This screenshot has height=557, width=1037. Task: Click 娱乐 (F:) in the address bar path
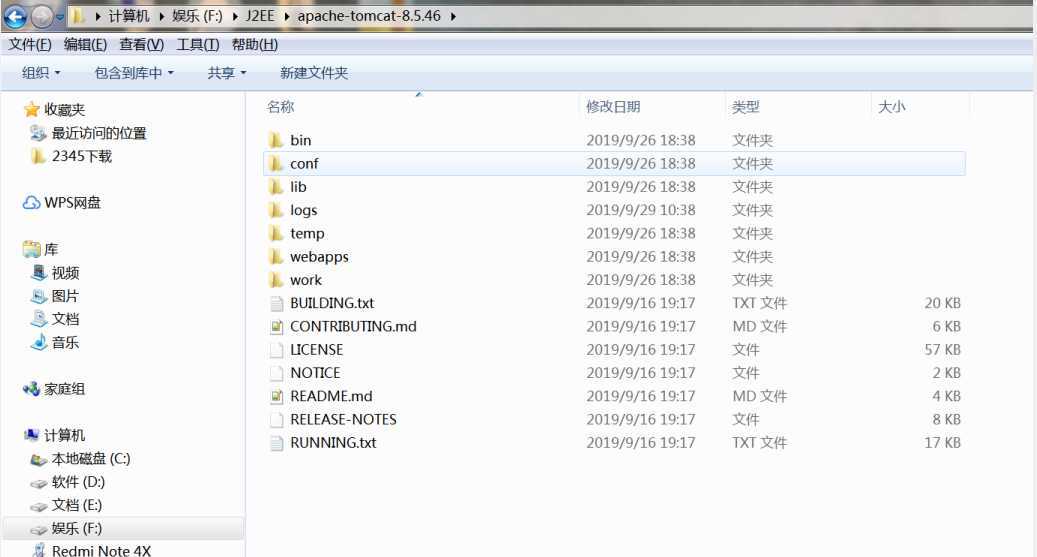point(197,16)
